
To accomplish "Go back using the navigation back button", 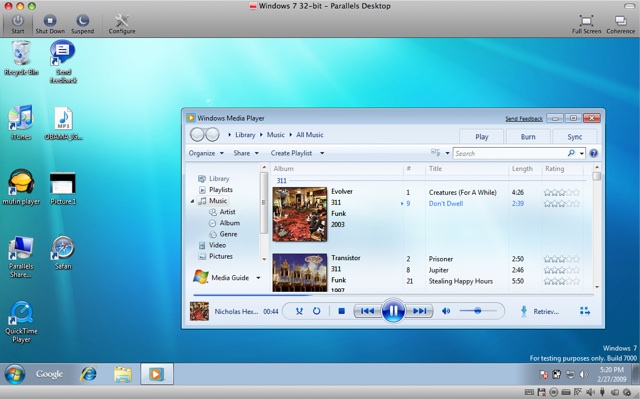I will [197, 135].
